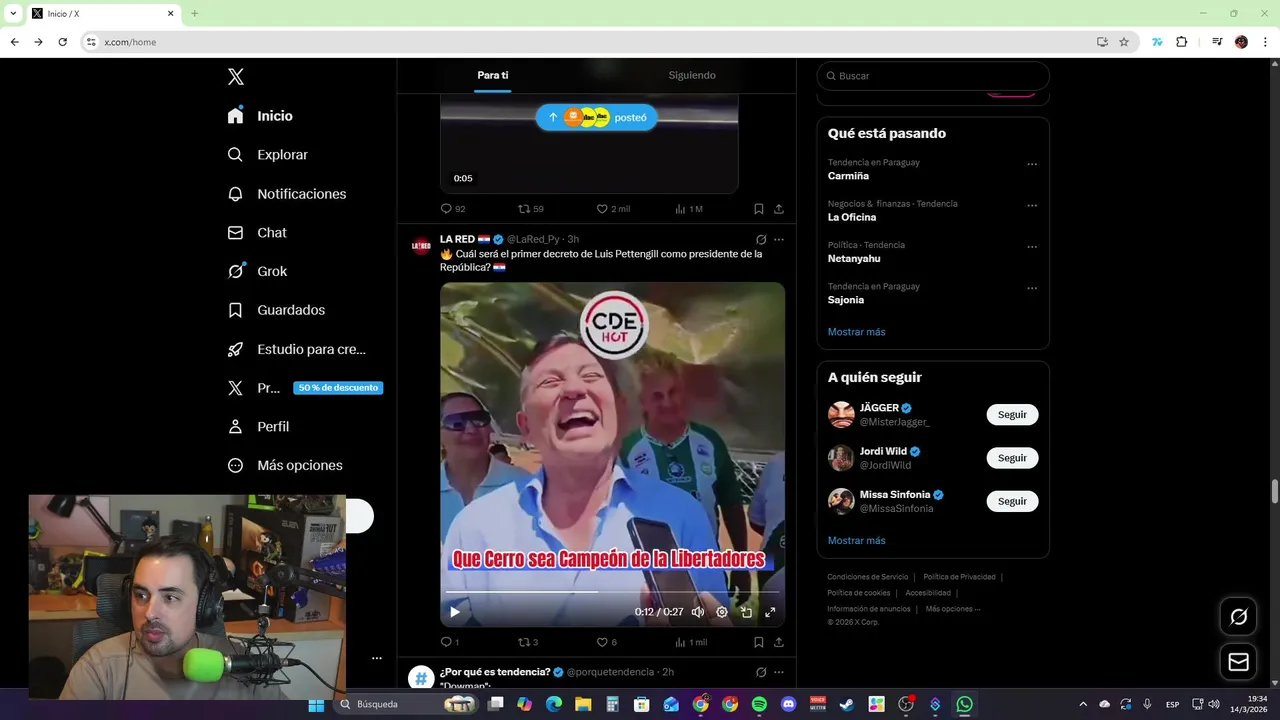Screen dimensions: 1280x720
Task: Show more under A quién seguir
Action: click(856, 541)
